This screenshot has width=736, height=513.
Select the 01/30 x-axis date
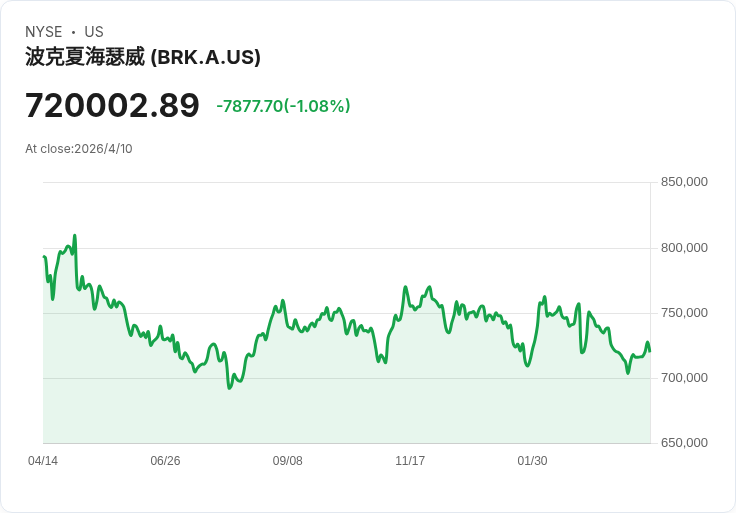click(532, 461)
